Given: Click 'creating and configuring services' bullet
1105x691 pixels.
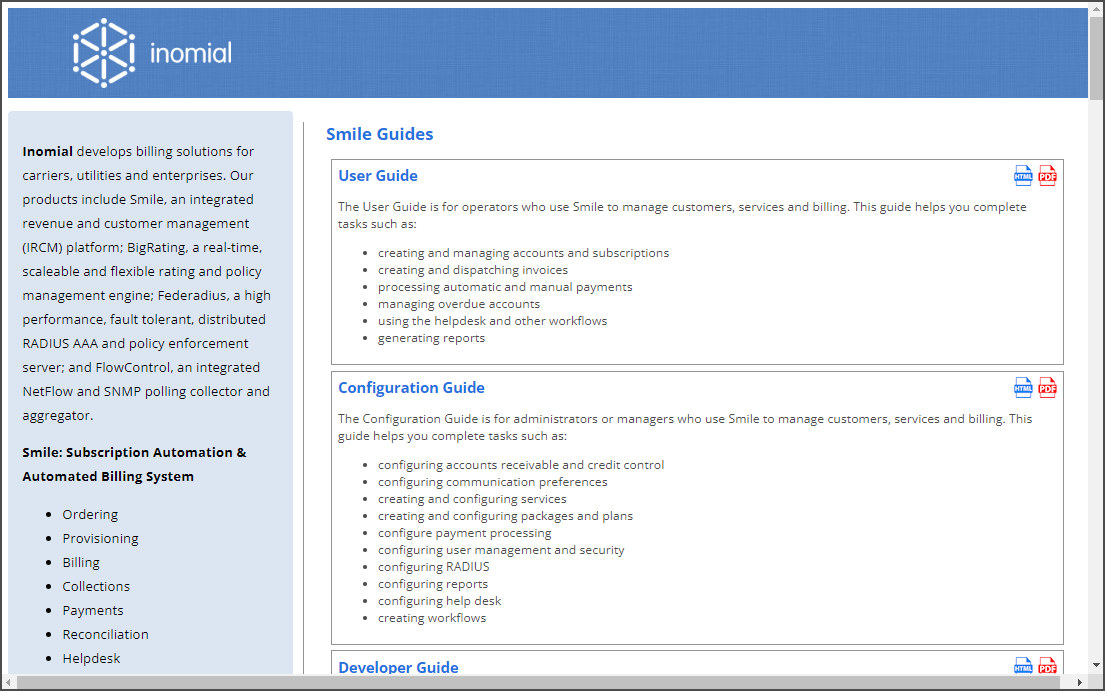Looking at the screenshot, I should pyautogui.click(x=471, y=499).
